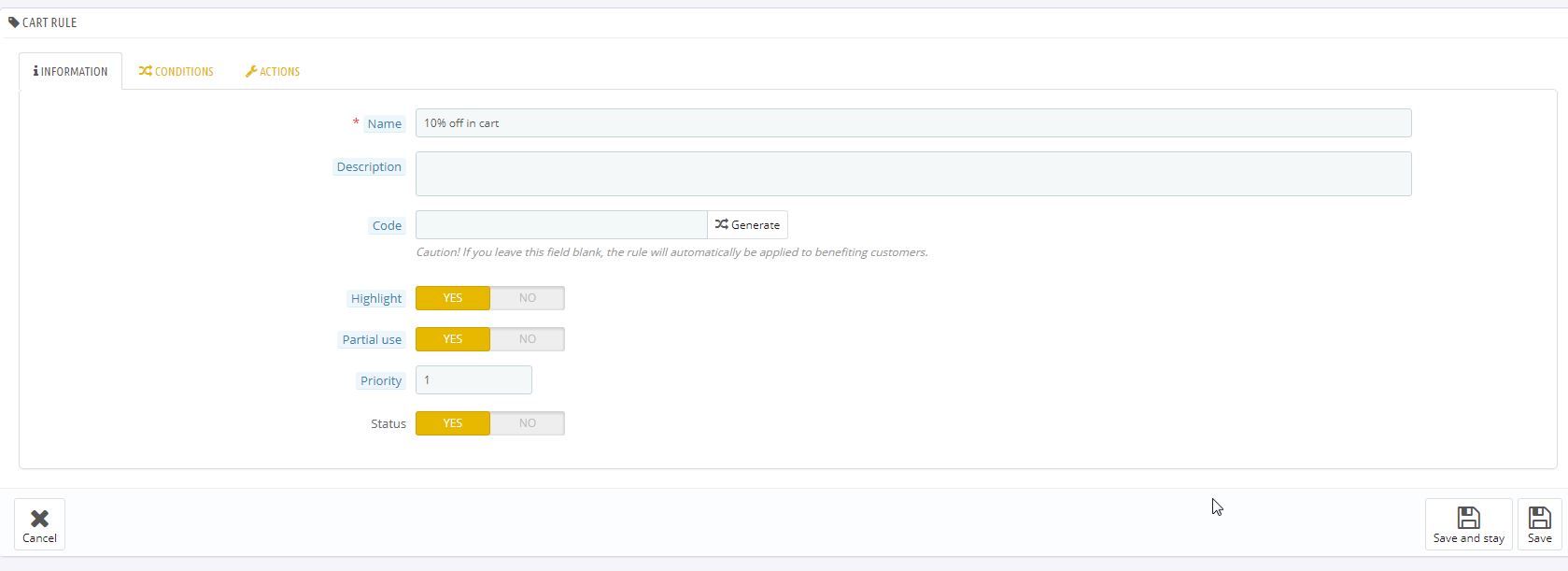Select the Priority number field

[473, 380]
